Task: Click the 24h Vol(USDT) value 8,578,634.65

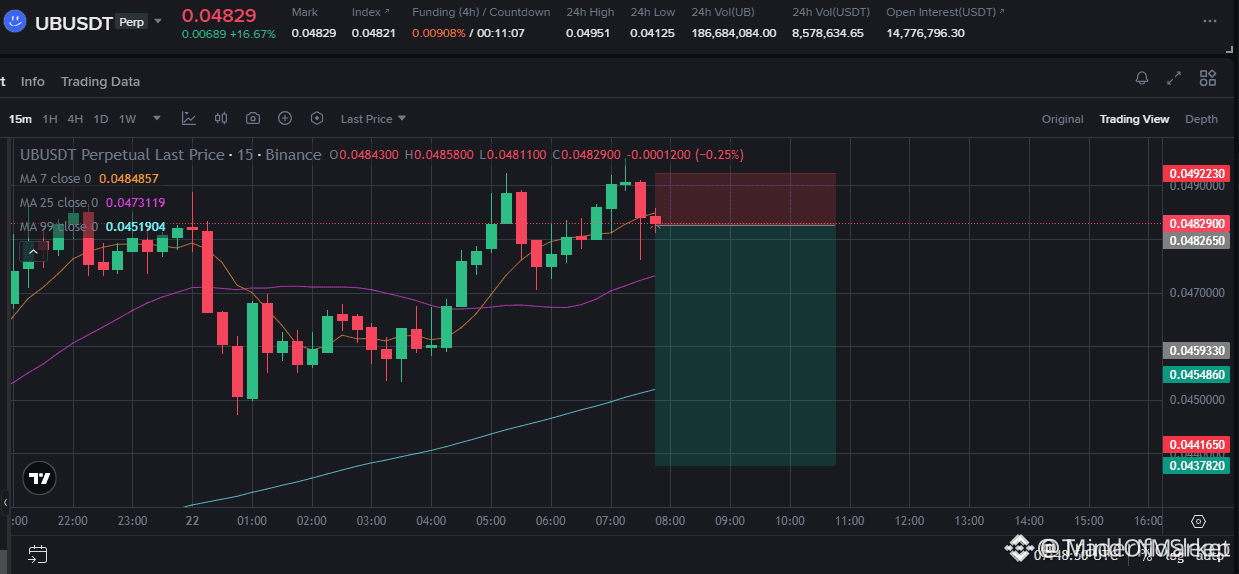Action: [828, 33]
